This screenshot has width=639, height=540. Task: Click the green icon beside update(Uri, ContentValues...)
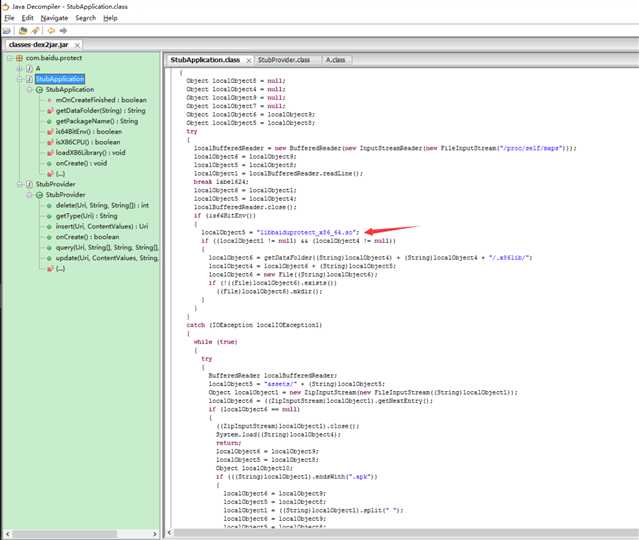pos(50,258)
